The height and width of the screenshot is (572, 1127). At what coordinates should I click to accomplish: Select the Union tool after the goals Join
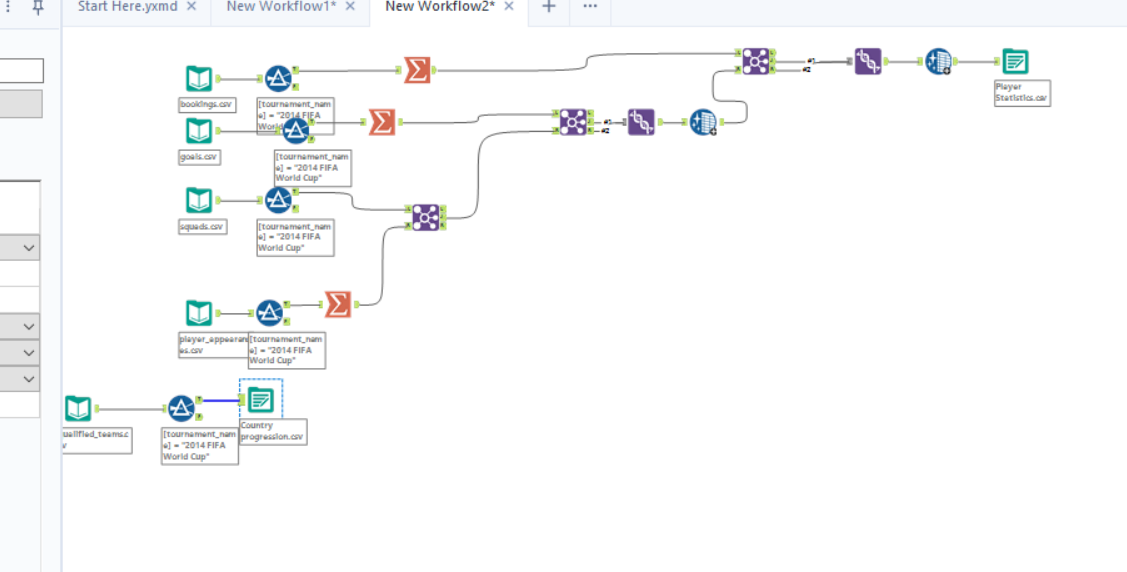tap(641, 122)
